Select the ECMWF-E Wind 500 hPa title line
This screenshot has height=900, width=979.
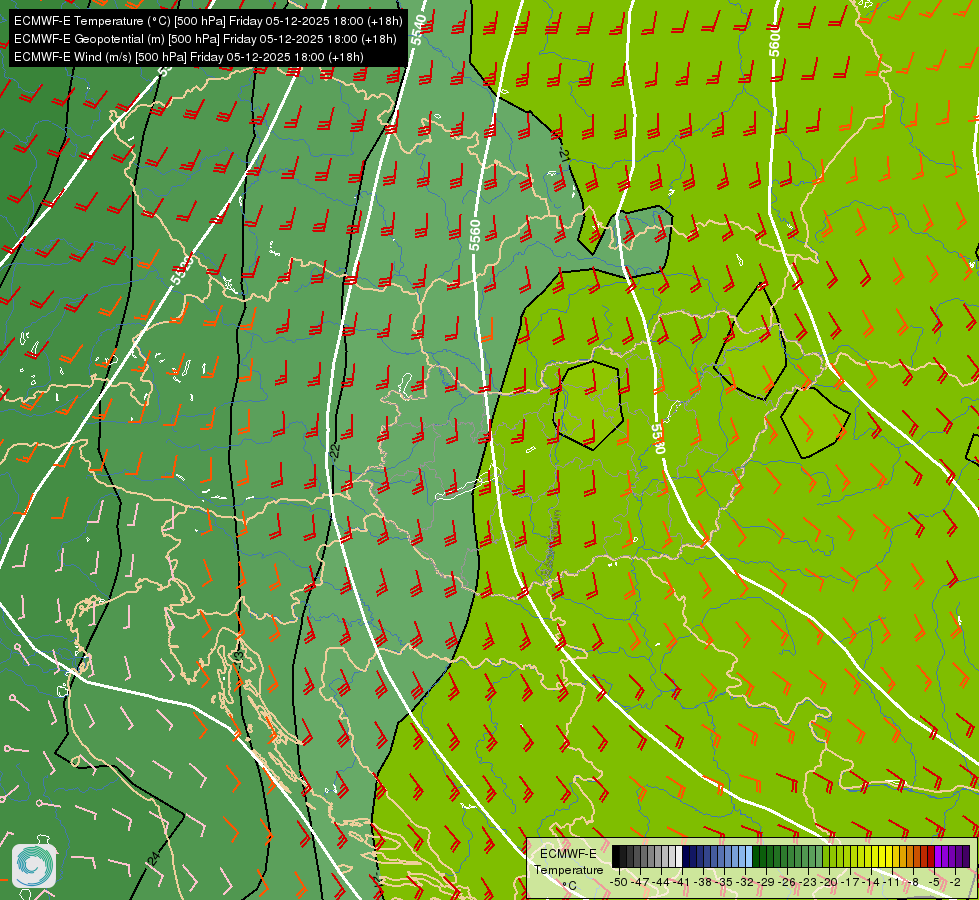click(189, 57)
